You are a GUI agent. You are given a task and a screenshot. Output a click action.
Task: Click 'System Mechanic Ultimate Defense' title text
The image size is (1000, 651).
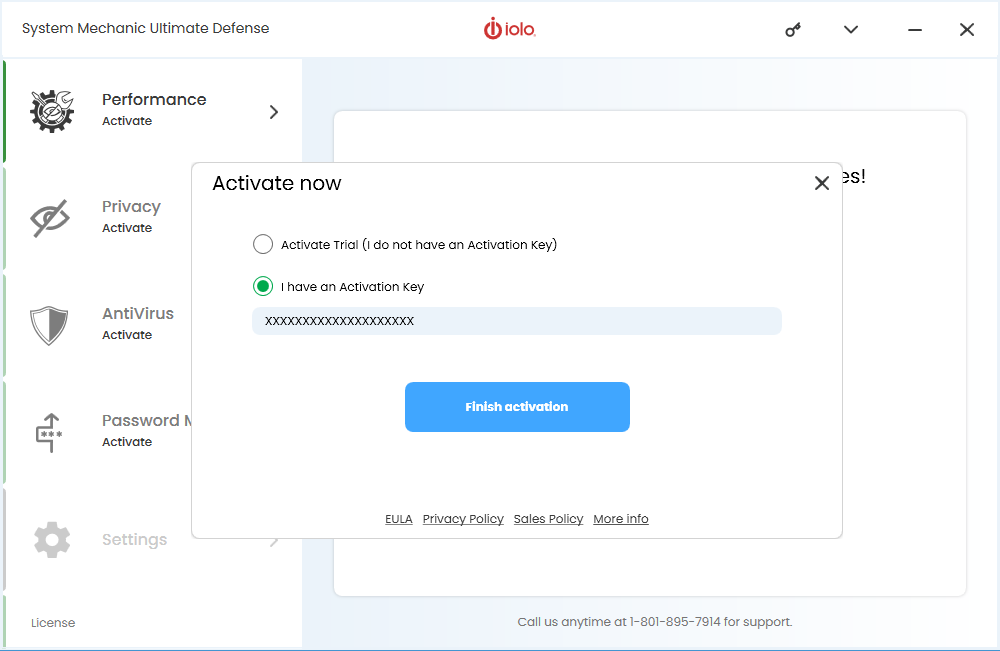coord(145,28)
